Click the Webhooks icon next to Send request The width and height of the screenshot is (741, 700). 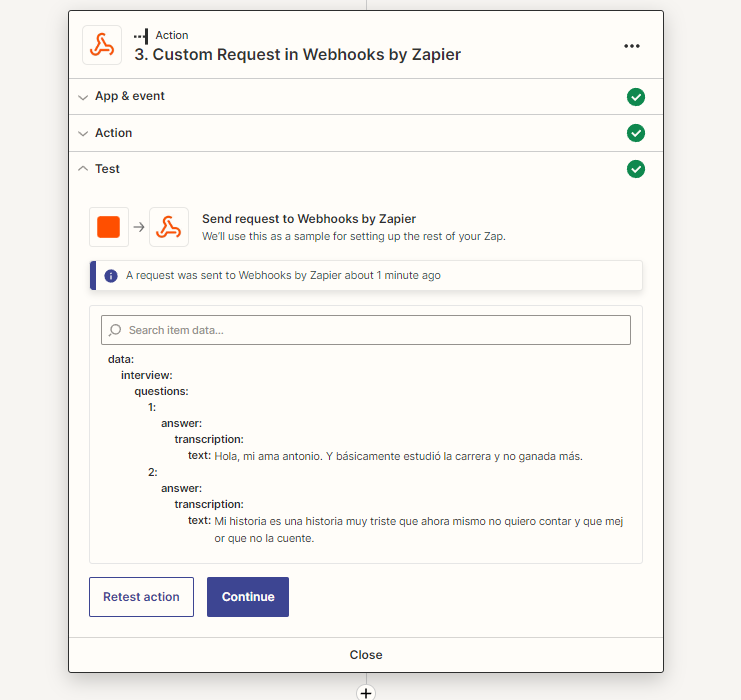point(169,227)
